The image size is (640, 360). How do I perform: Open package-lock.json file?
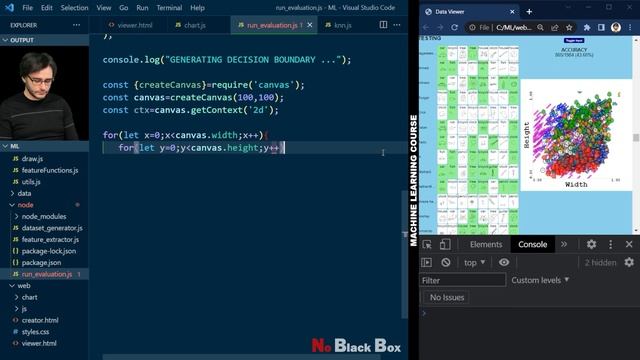pyautogui.click(x=49, y=251)
